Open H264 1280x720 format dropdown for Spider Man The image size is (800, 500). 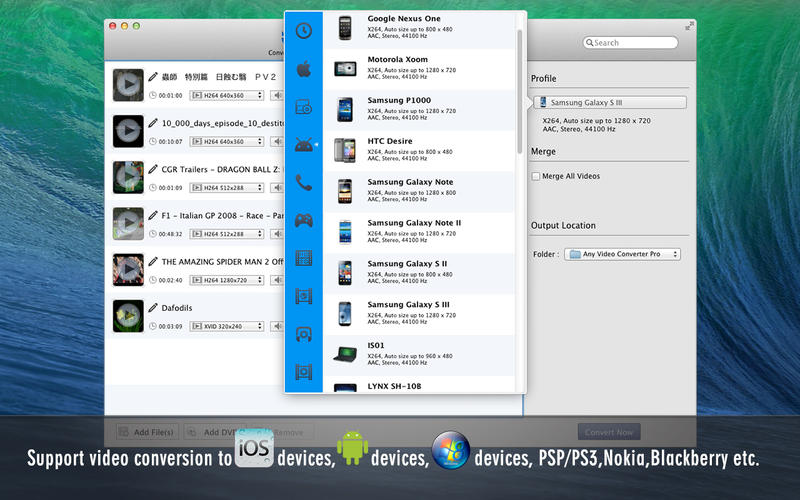[228, 280]
